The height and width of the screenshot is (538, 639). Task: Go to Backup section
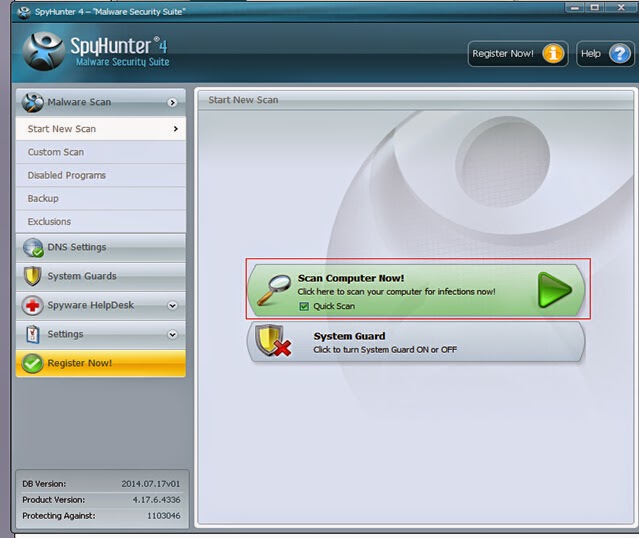[x=101, y=198]
